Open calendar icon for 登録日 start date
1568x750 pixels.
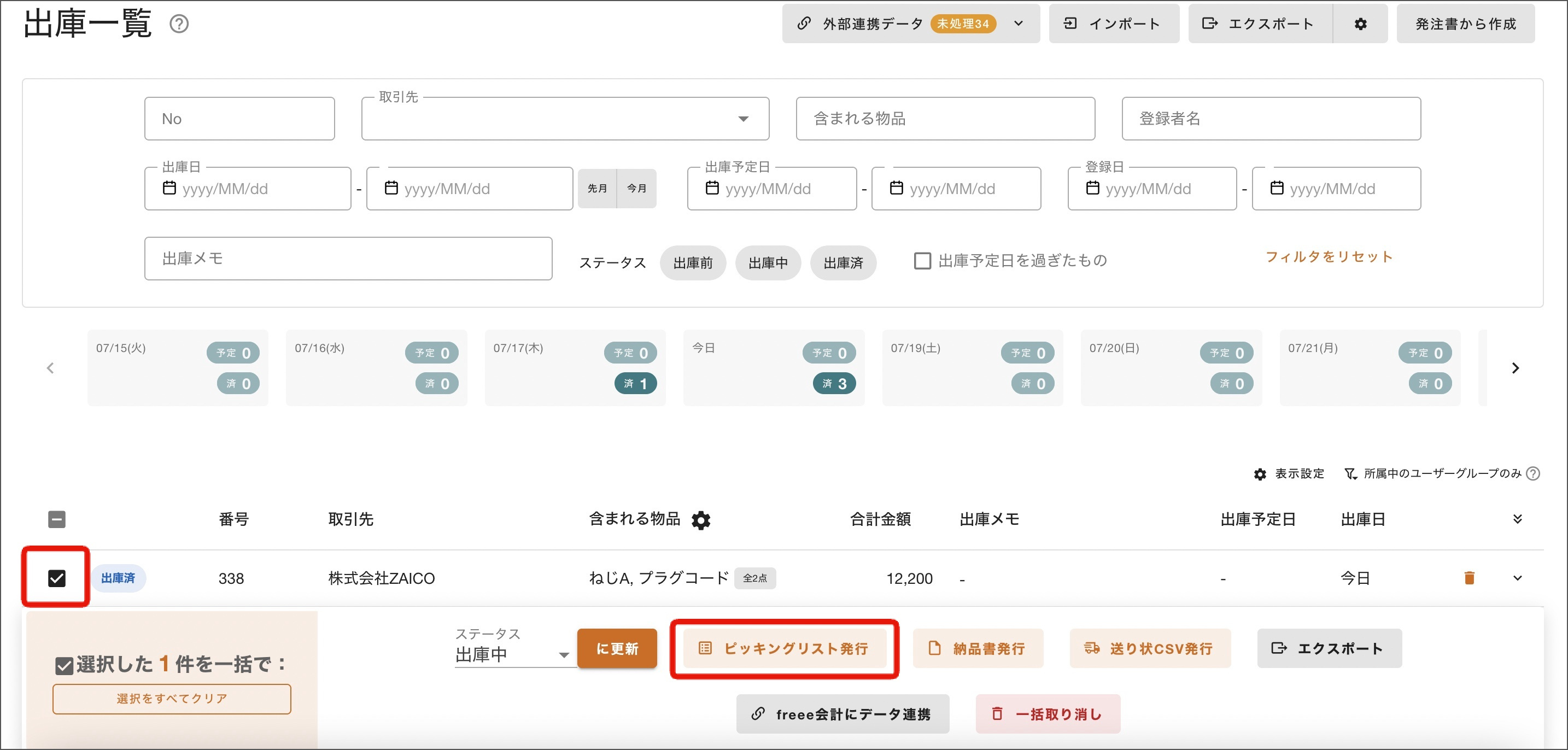[1092, 188]
